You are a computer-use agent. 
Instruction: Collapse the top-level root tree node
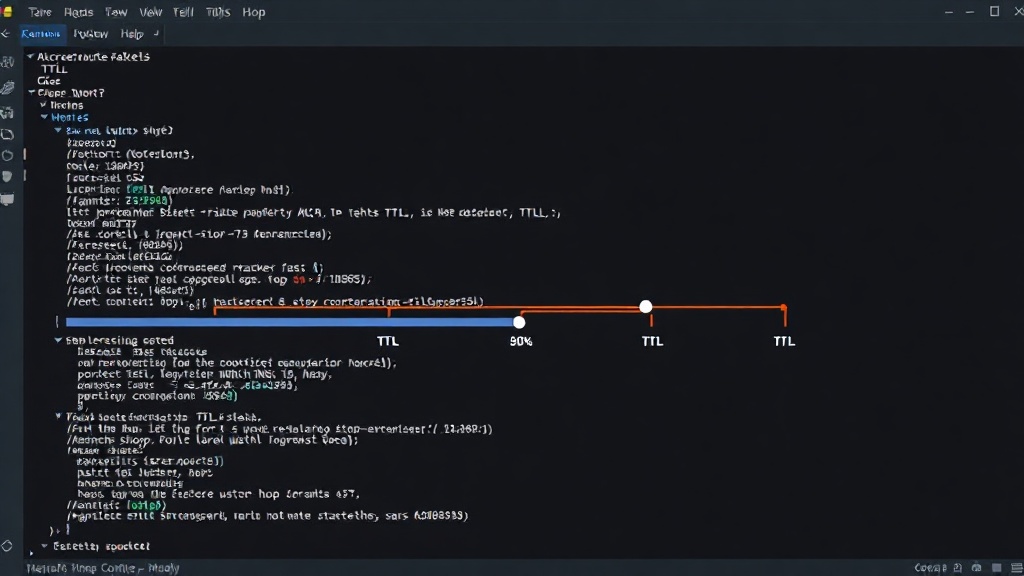tap(30, 57)
